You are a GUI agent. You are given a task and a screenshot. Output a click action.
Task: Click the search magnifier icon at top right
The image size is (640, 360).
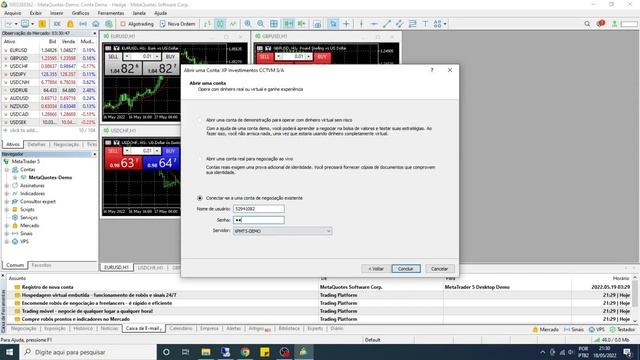click(587, 24)
